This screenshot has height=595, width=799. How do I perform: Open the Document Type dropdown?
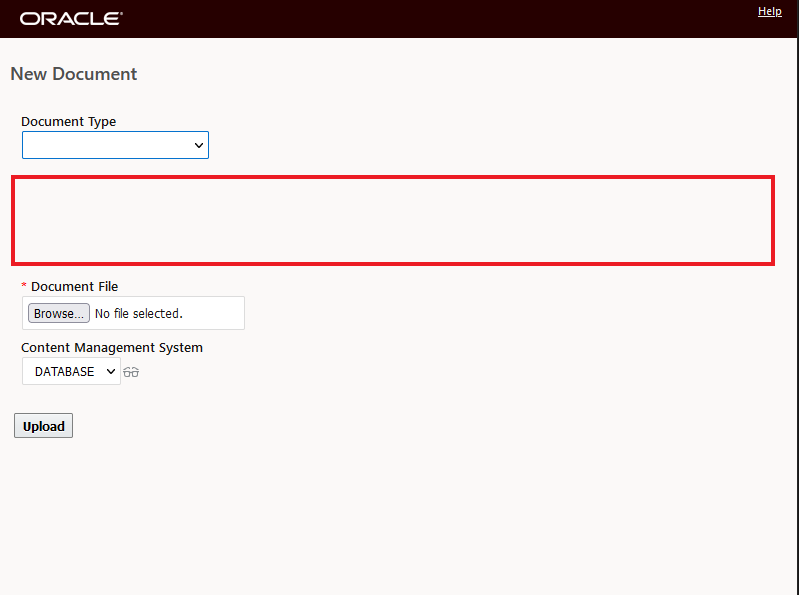pyautogui.click(x=115, y=145)
